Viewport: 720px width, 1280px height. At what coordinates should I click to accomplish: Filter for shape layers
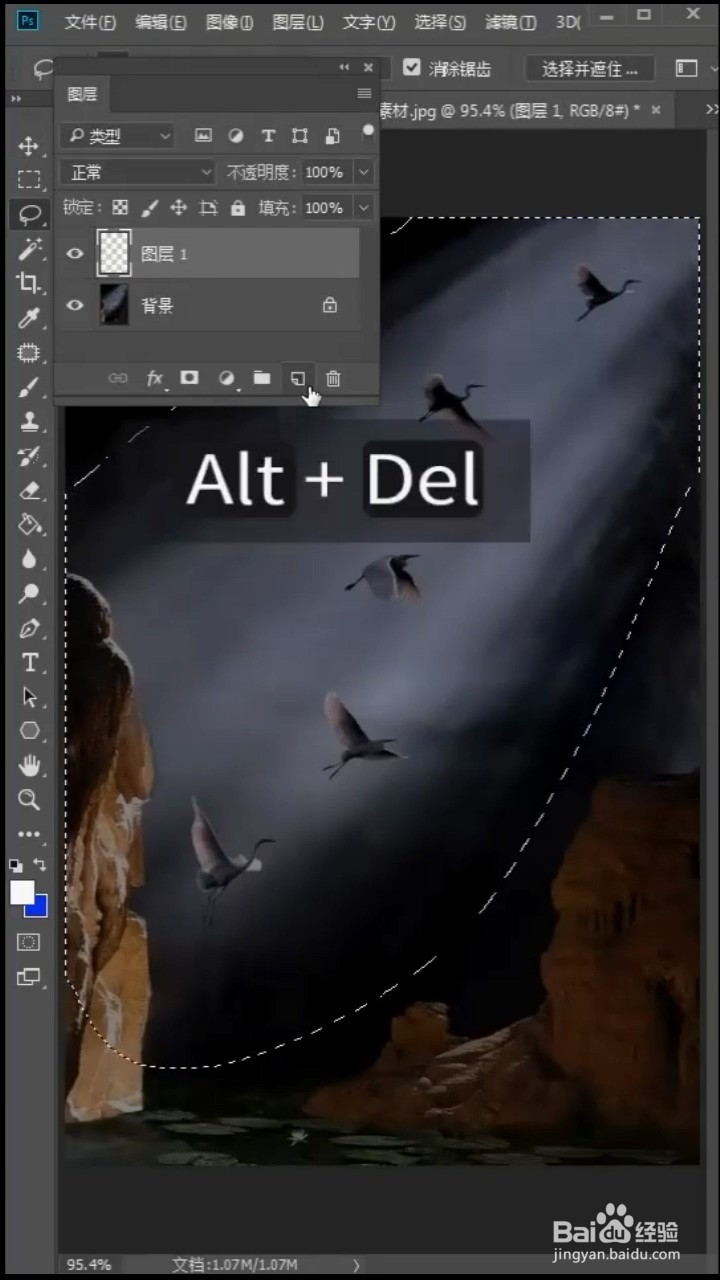point(300,136)
